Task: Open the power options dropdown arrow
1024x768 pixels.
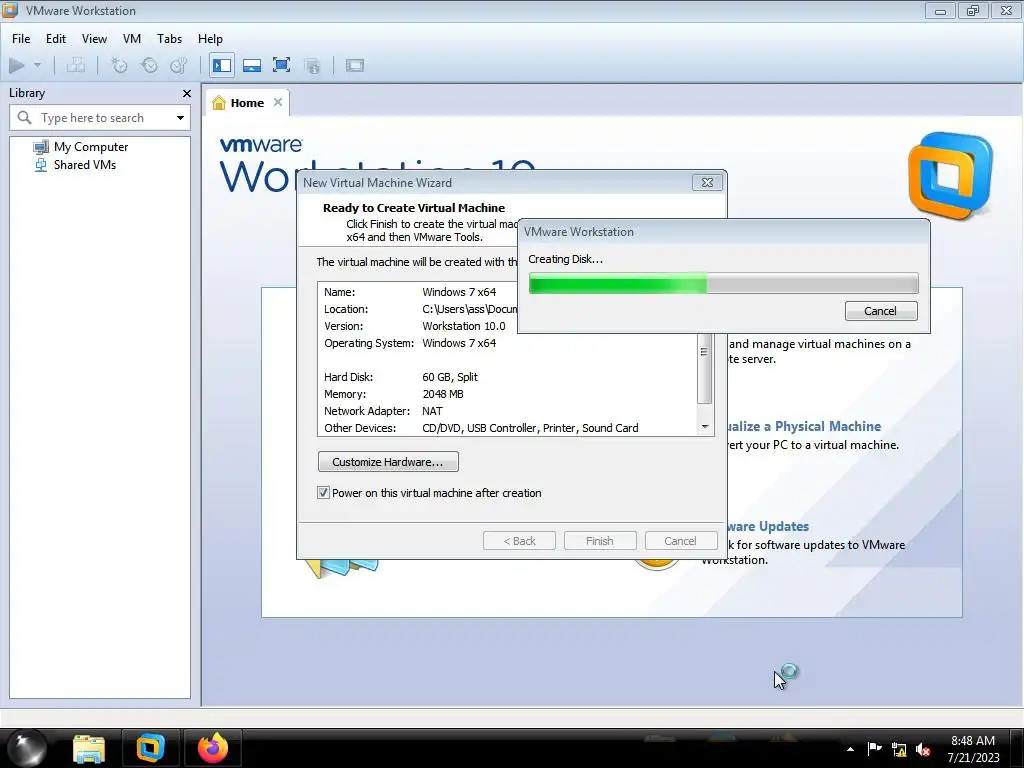Action: pos(37,65)
